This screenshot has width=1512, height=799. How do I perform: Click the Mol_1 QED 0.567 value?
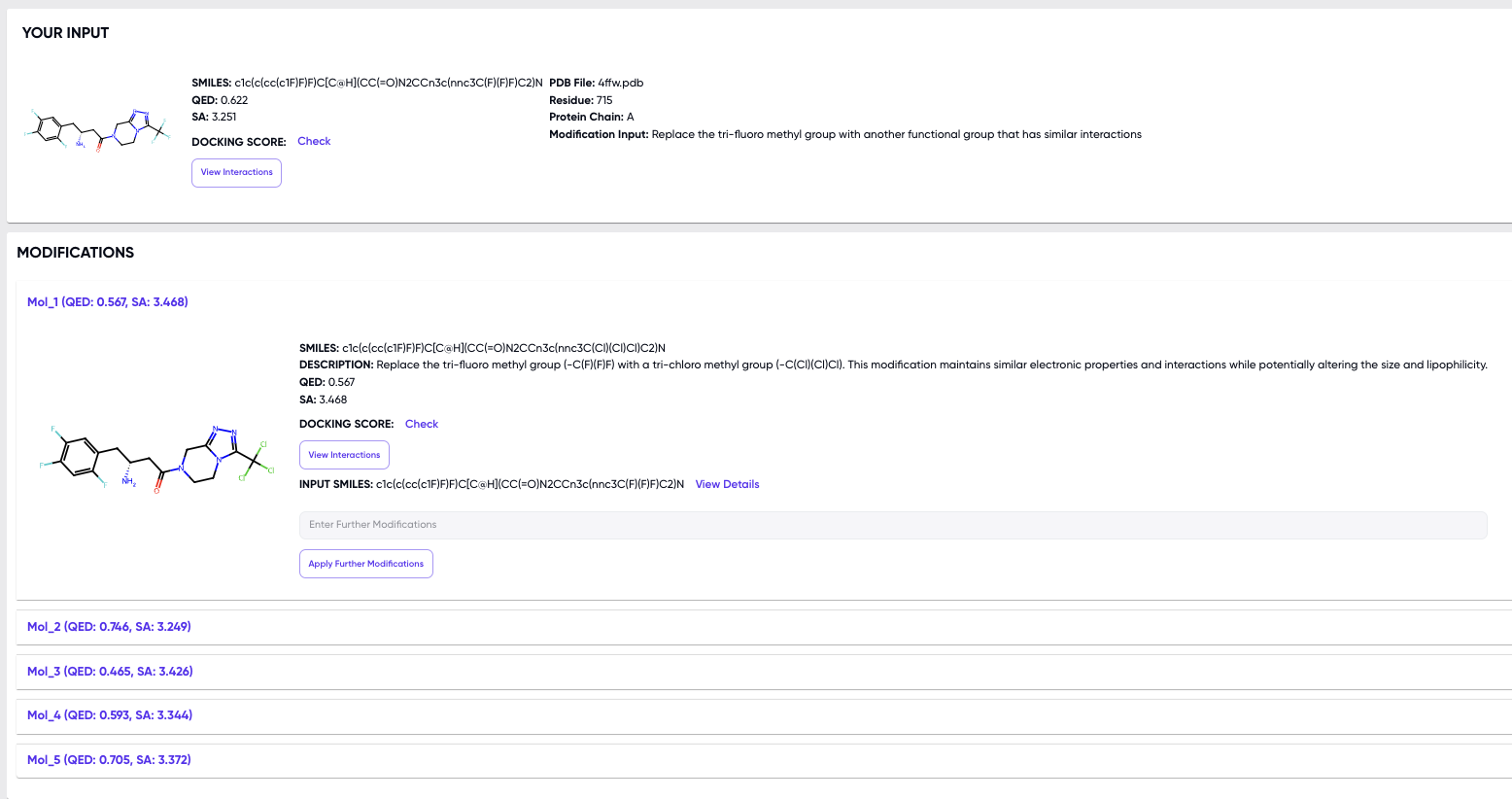click(x=341, y=382)
